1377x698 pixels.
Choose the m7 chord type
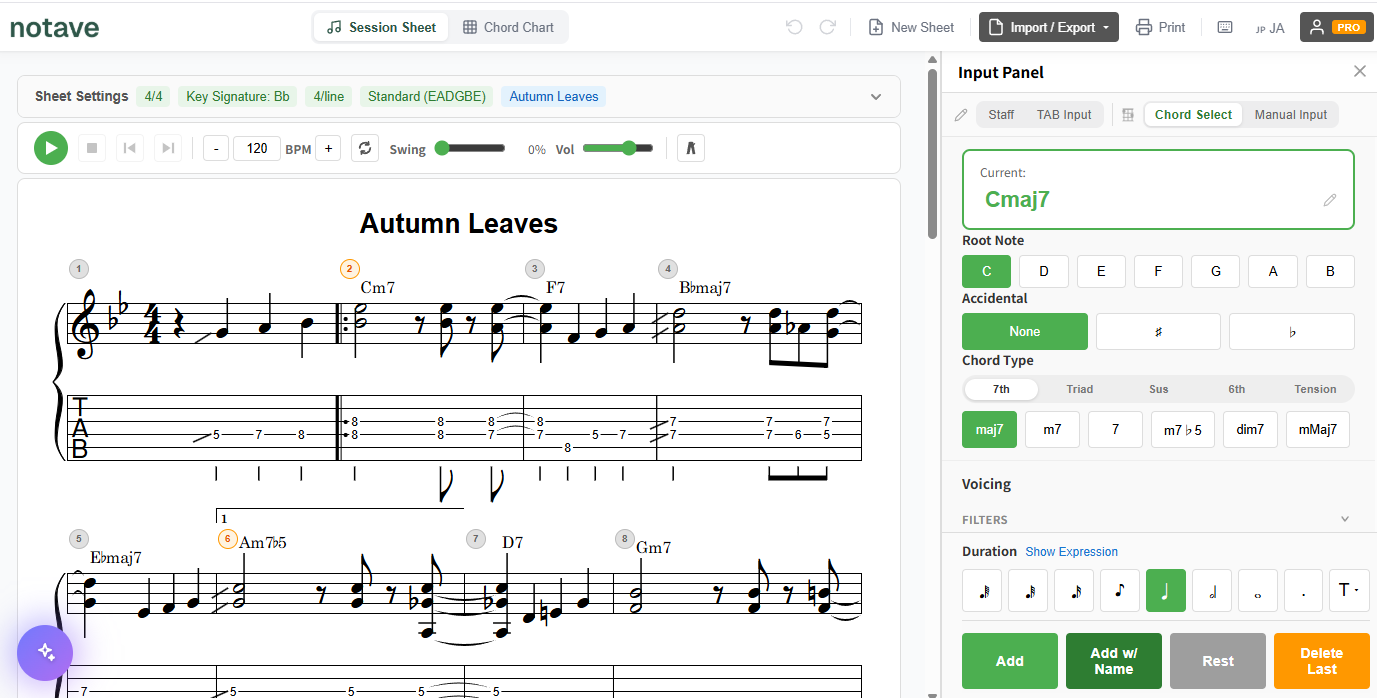pyautogui.click(x=1052, y=429)
